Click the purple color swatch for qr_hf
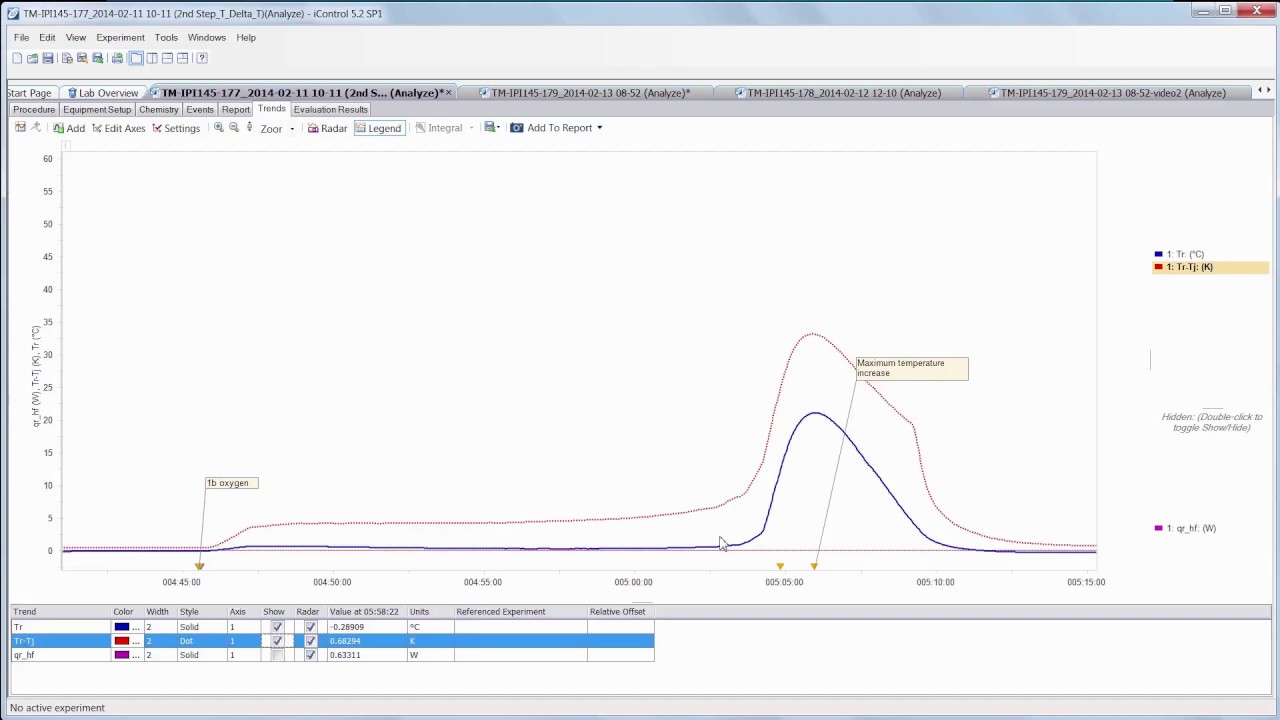Image resolution: width=1280 pixels, height=720 pixels. pos(122,655)
